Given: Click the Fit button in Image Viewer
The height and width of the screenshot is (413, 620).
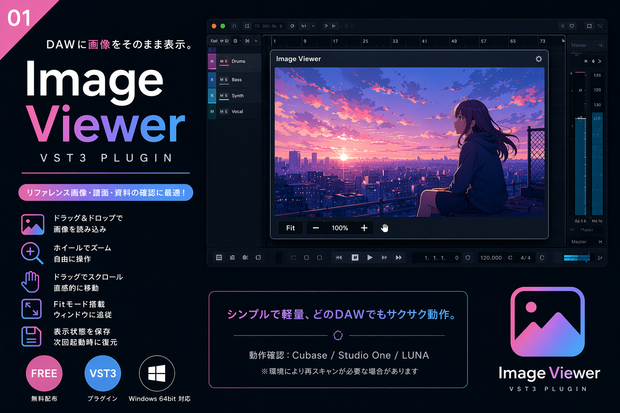Looking at the screenshot, I should [290, 228].
